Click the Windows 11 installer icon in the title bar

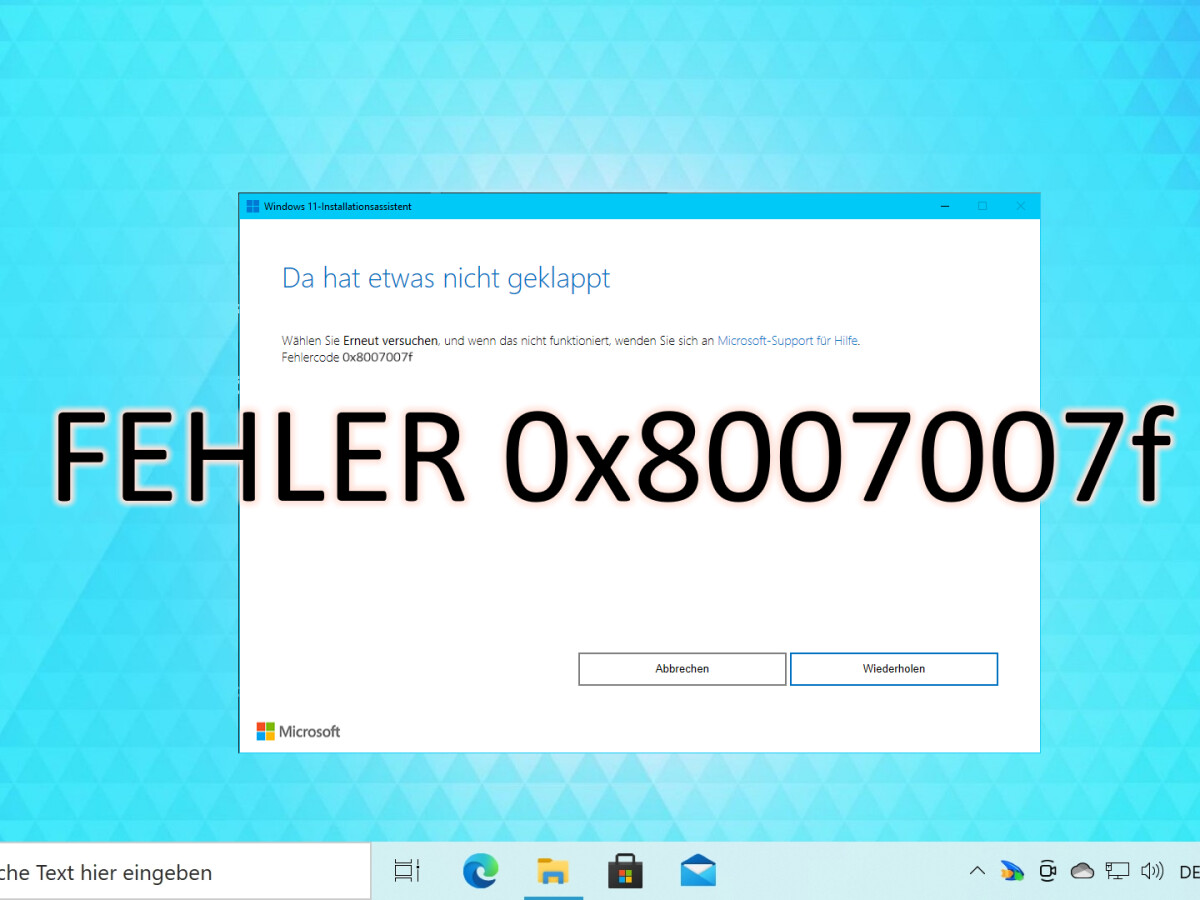(x=251, y=206)
